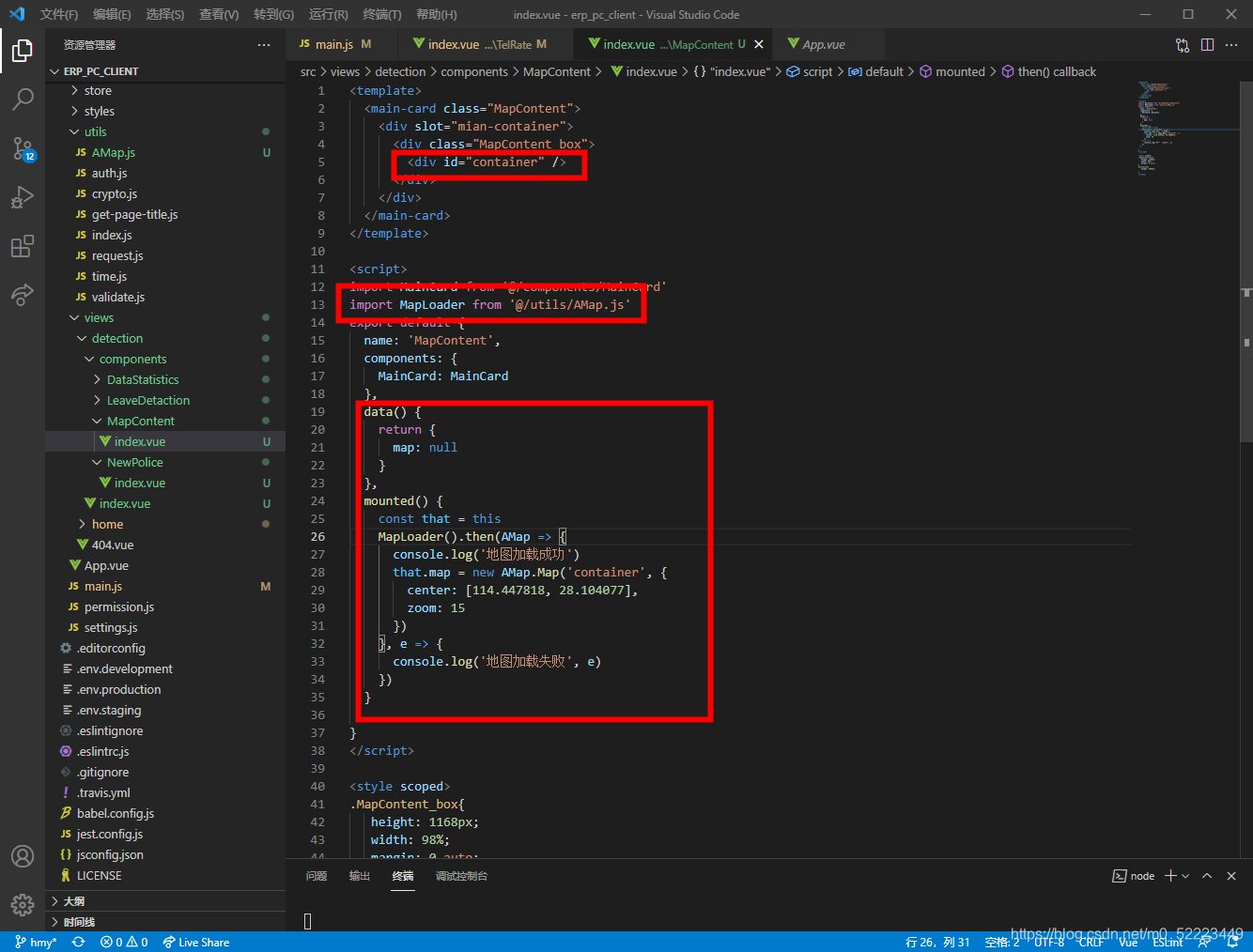Open the 终端(T) menu

click(382, 14)
